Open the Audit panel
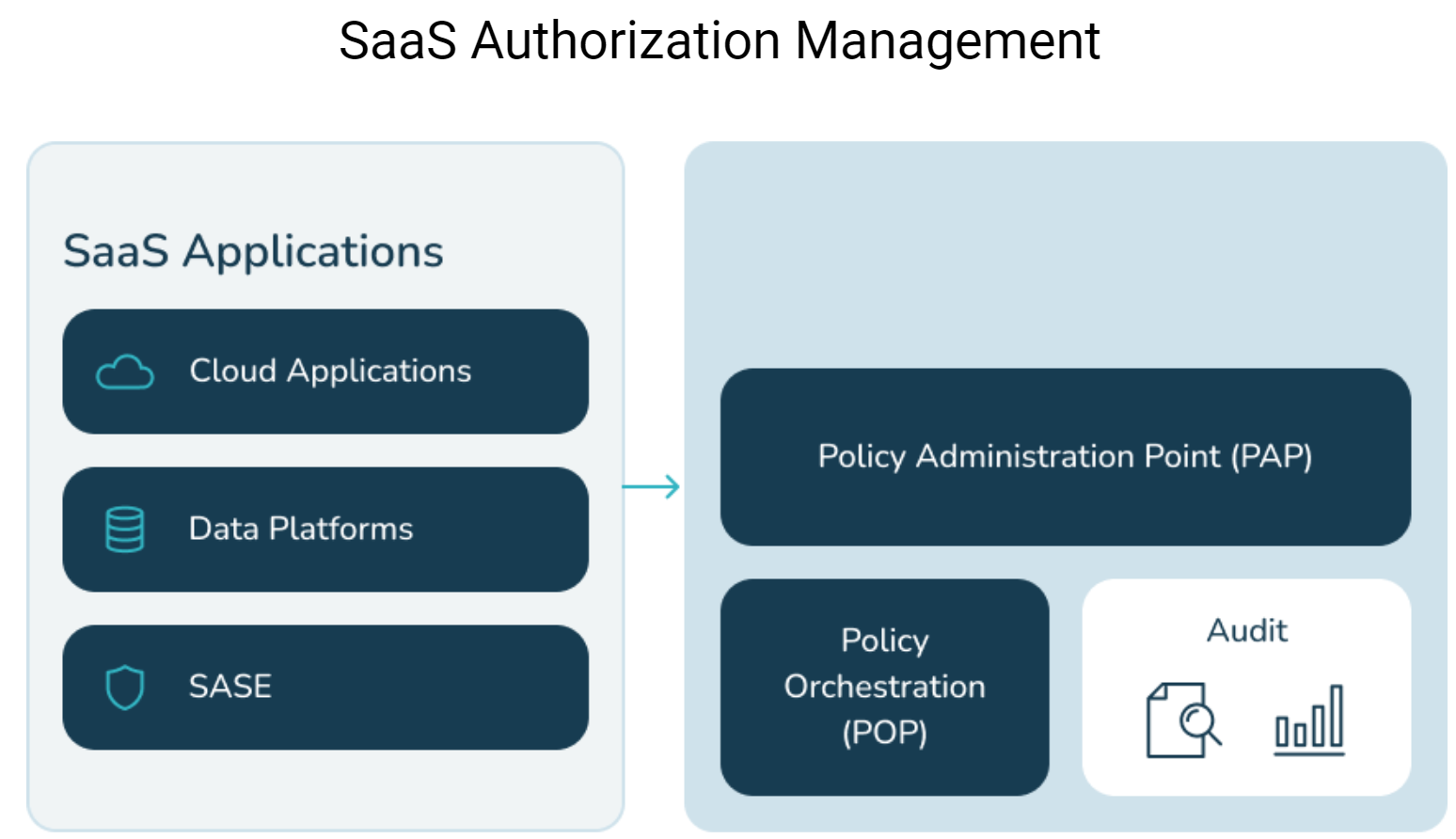Image resolution: width=1456 pixels, height=839 pixels. click(1245, 686)
